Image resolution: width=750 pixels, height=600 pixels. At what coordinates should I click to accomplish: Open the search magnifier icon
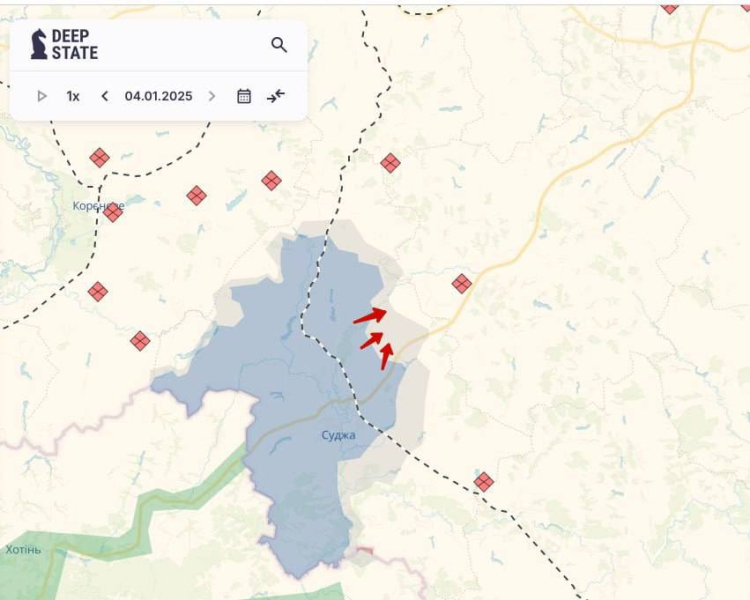(279, 45)
